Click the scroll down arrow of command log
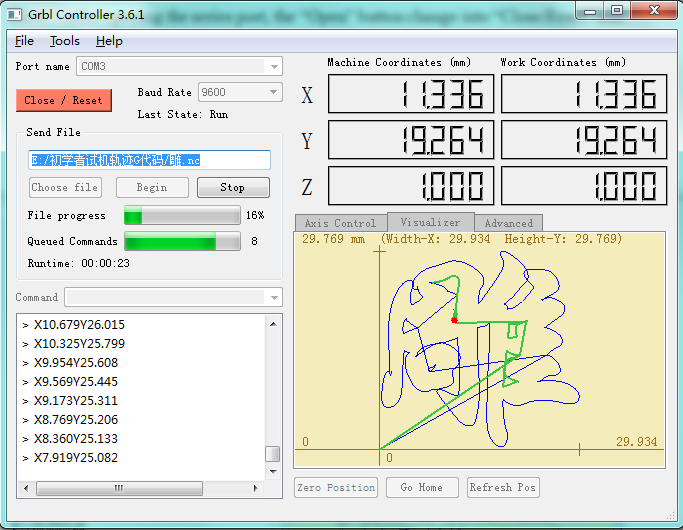This screenshot has width=683, height=530. coord(273,472)
